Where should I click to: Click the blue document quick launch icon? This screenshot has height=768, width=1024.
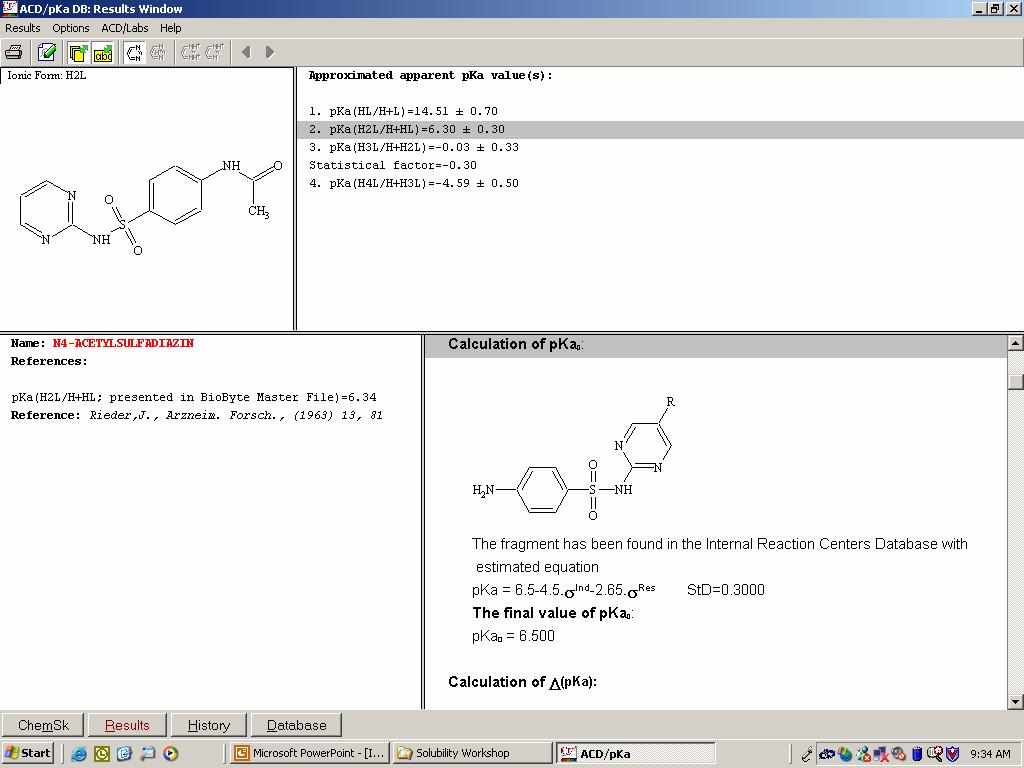pyautogui.click(x=125, y=754)
